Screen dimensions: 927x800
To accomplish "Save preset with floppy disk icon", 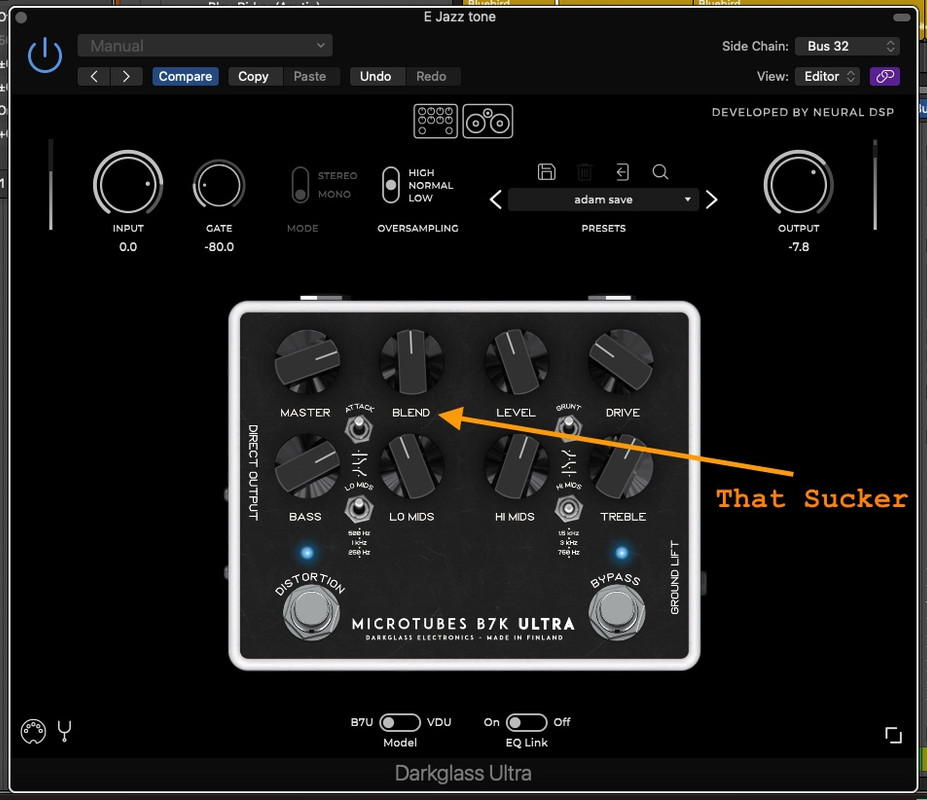I will click(546, 172).
